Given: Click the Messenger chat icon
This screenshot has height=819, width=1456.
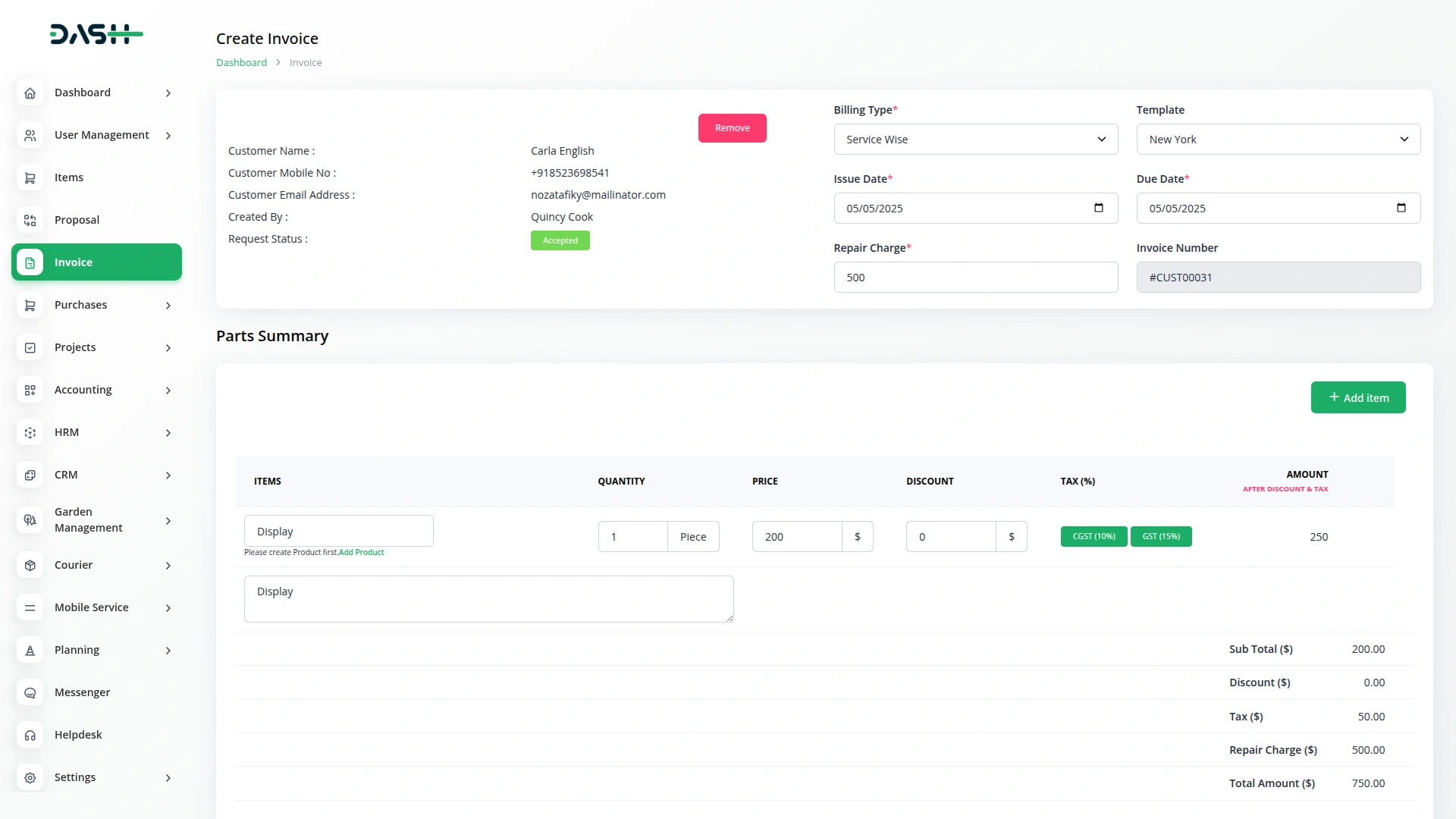Looking at the screenshot, I should click(30, 692).
